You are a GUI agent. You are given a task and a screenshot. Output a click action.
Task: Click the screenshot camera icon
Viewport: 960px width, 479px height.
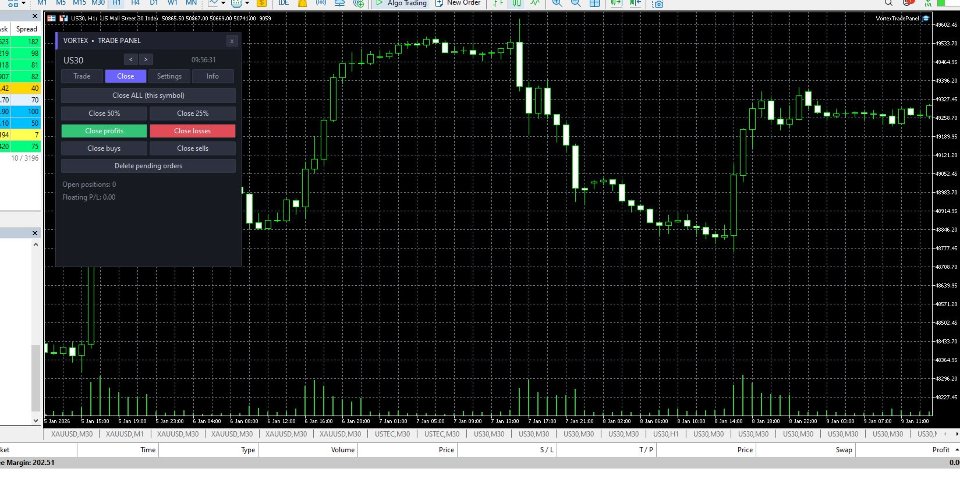[658, 4]
